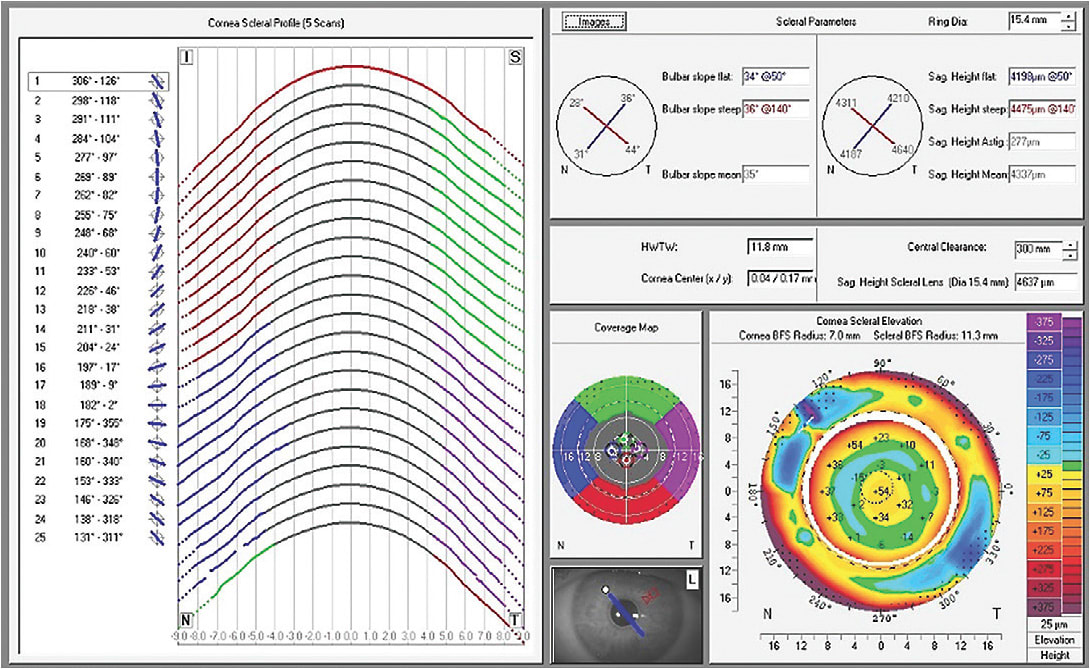Click the meridian icon for scan 291°-111°
Viewport: 1090px width, 669px height.
tap(158, 120)
